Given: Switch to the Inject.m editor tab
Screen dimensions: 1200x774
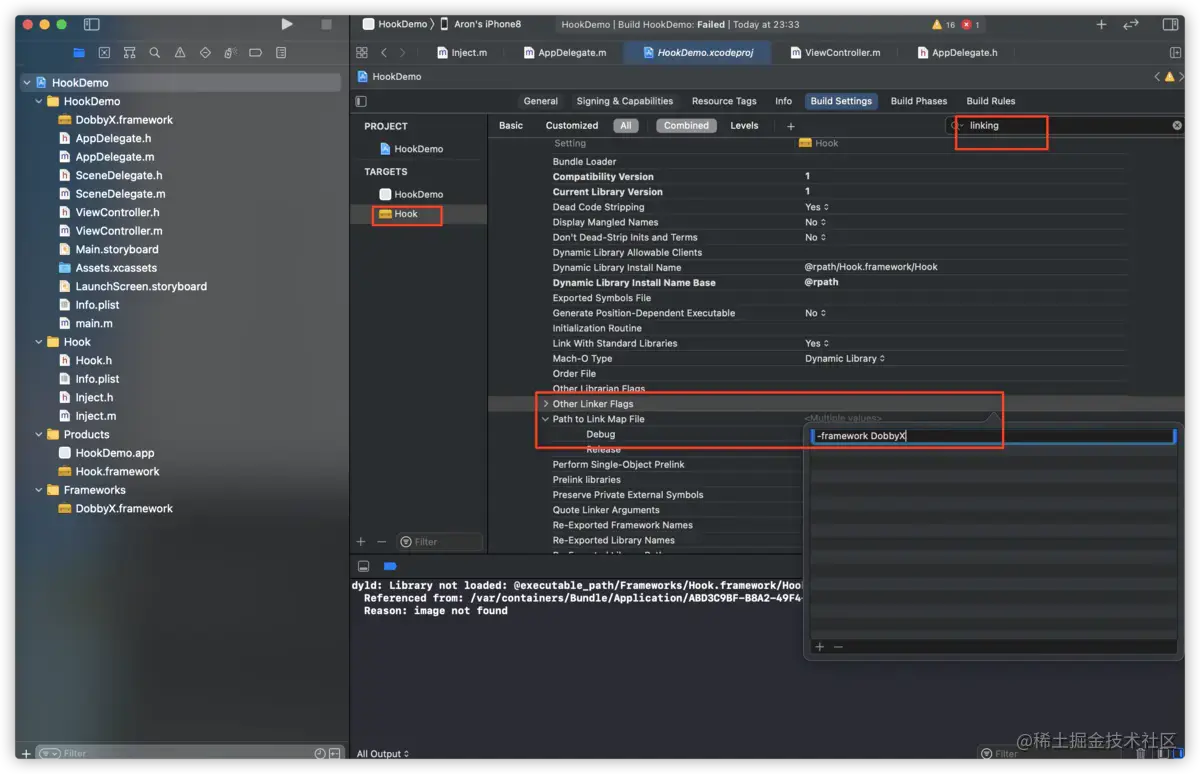Looking at the screenshot, I should (461, 52).
